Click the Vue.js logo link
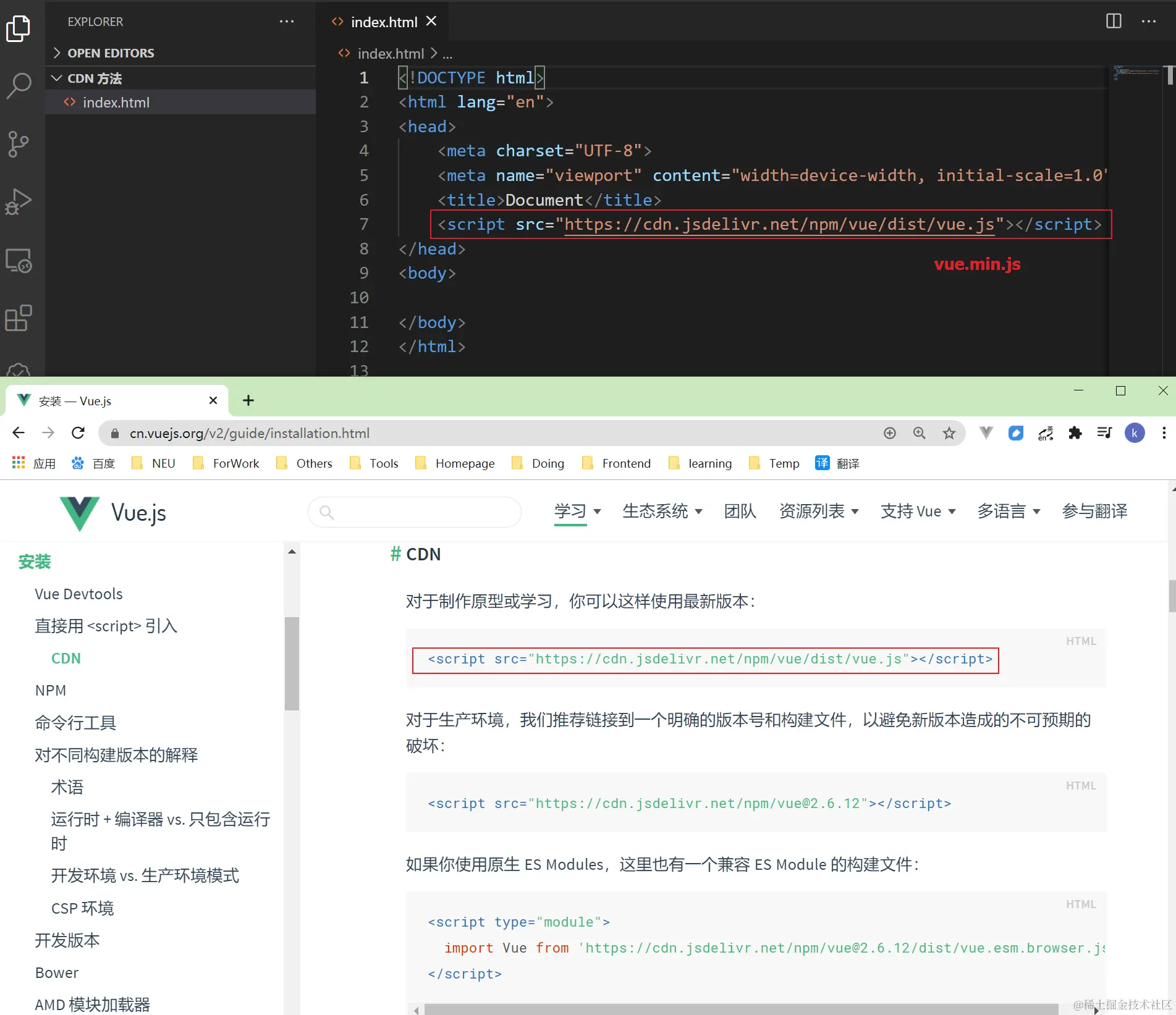The width and height of the screenshot is (1176, 1015). pos(112,513)
